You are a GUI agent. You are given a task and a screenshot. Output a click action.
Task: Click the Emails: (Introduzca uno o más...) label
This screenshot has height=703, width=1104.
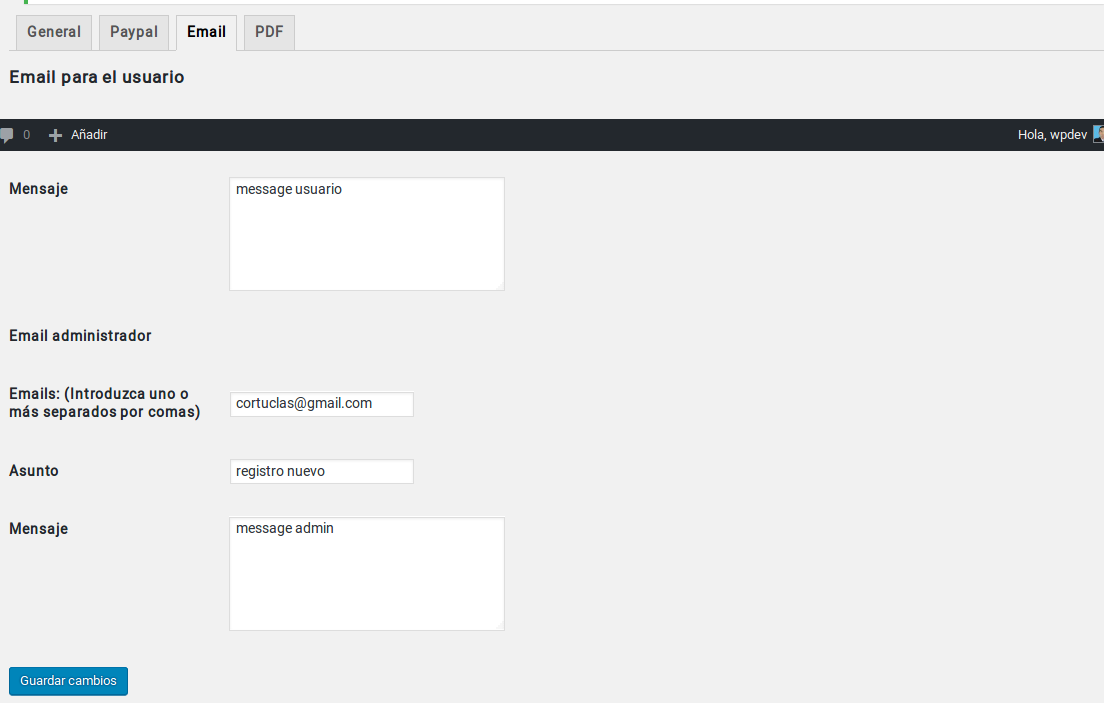pyautogui.click(x=105, y=403)
